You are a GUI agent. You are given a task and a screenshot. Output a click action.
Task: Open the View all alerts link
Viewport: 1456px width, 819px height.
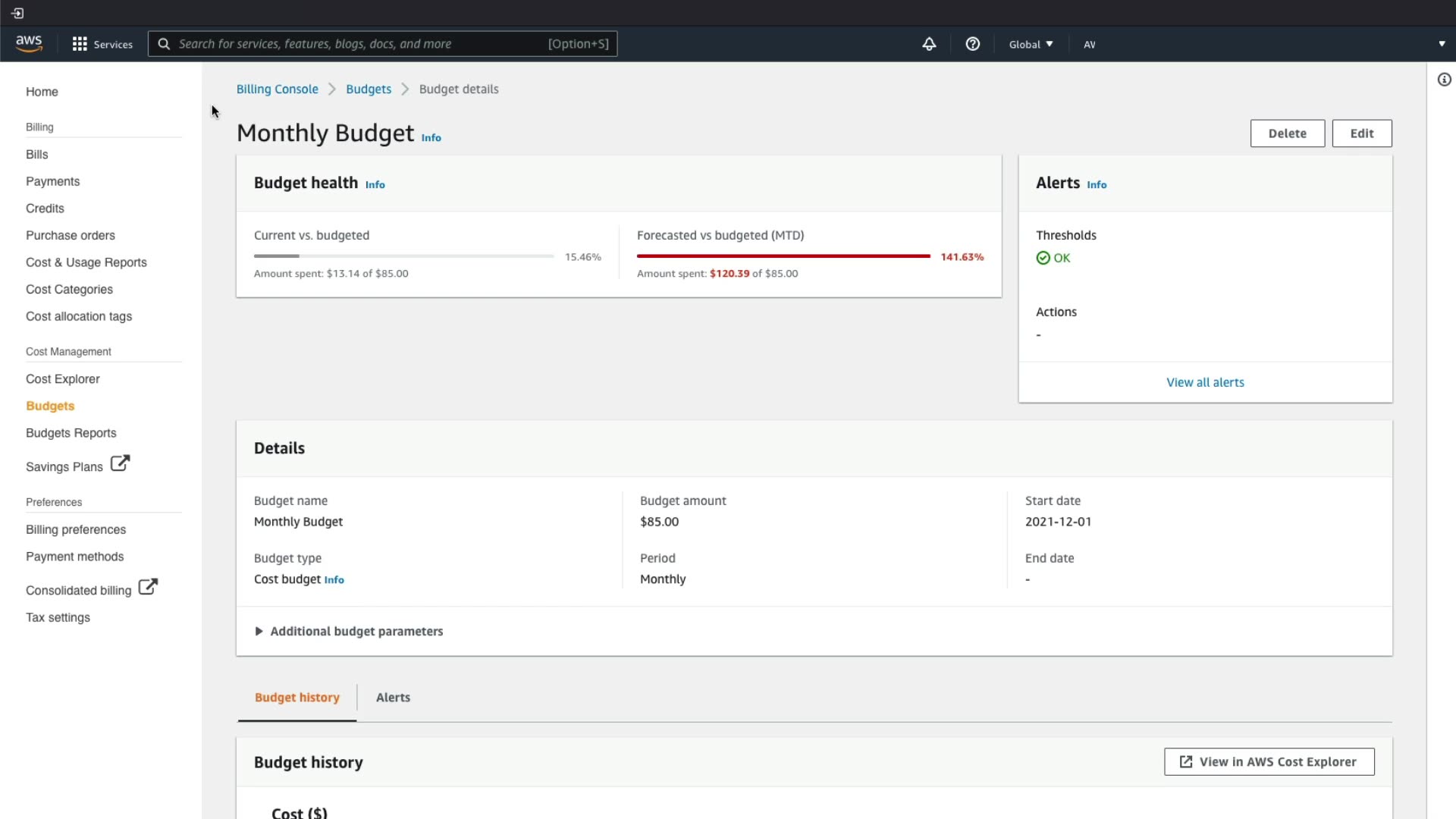[1205, 382]
